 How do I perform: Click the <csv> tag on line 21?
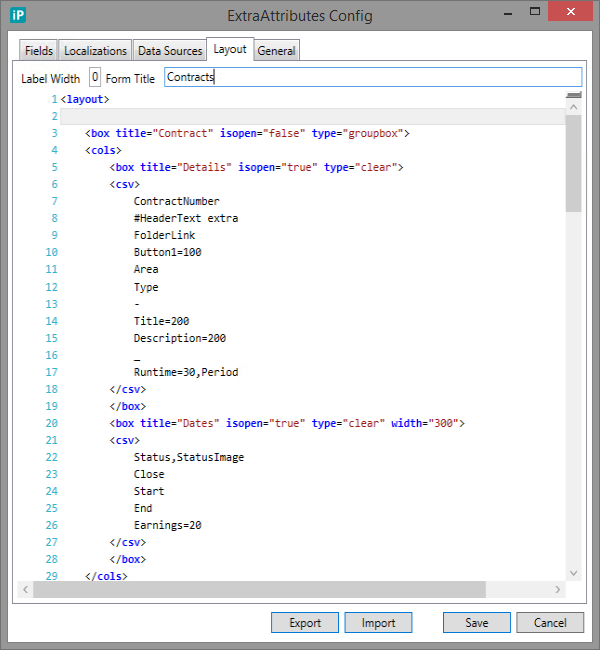coord(125,441)
